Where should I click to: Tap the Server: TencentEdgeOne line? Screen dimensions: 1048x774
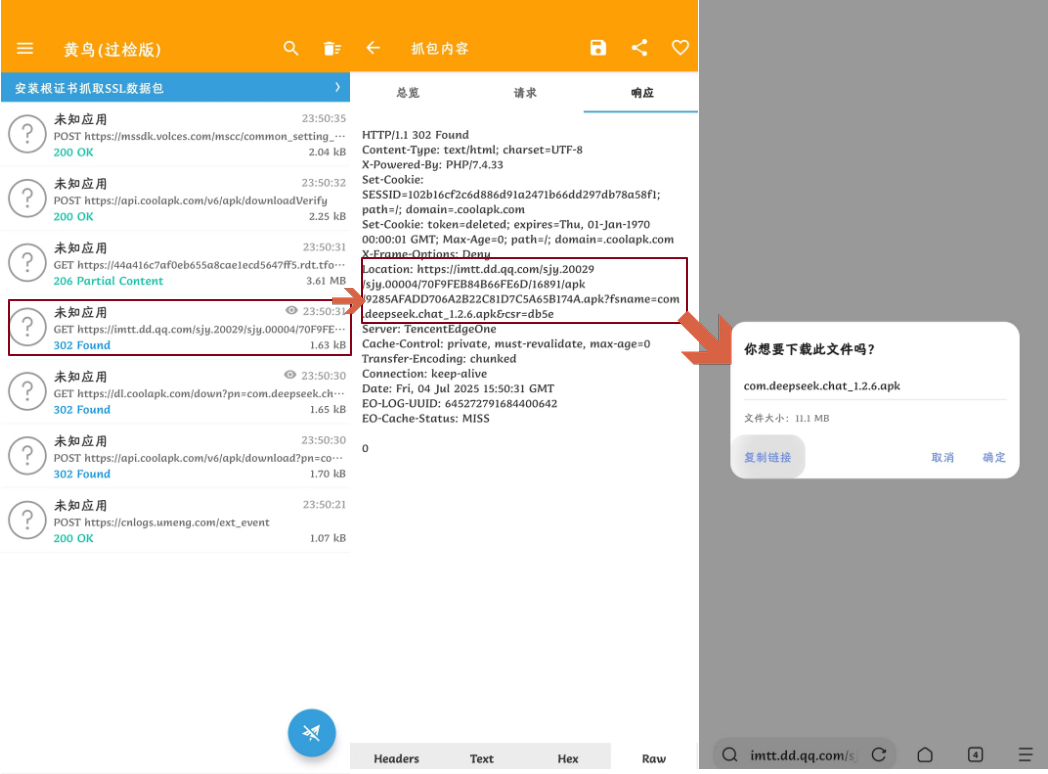[x=428, y=329]
